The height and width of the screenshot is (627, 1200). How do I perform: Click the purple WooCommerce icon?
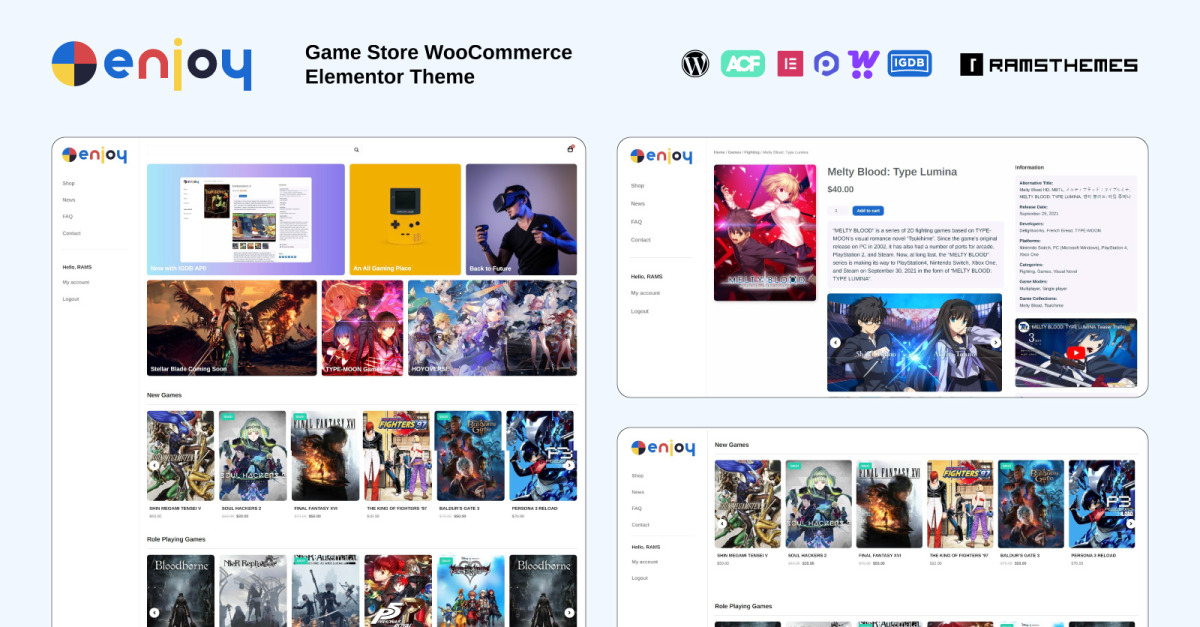863,64
